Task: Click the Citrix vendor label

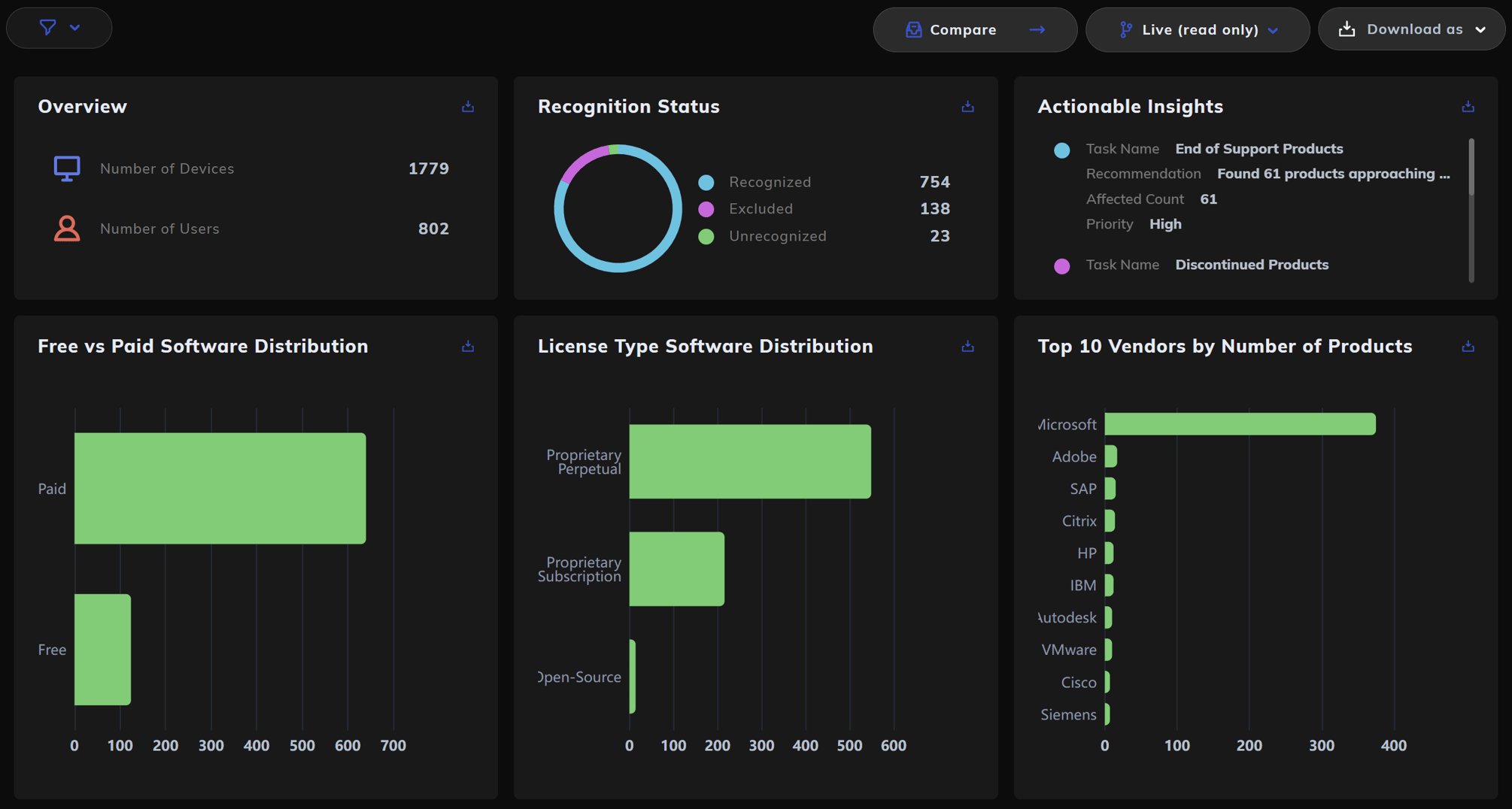Action: (1079, 521)
